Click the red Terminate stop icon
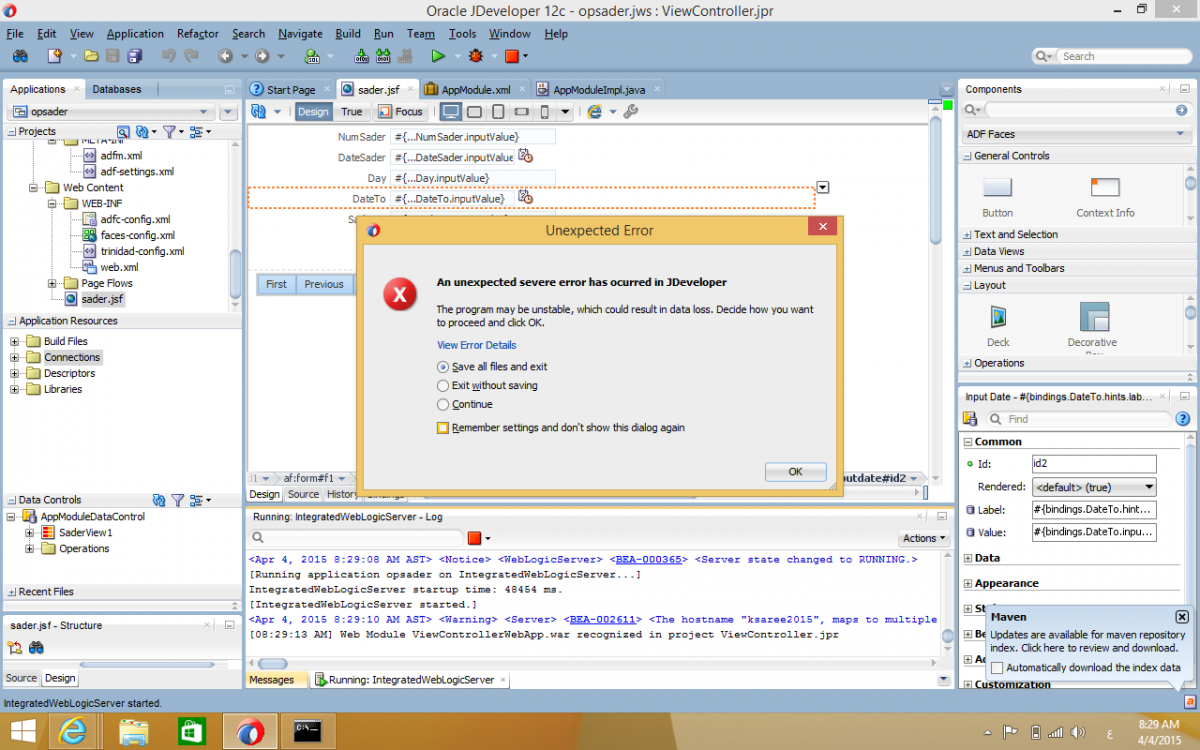1200x750 pixels. coord(511,56)
